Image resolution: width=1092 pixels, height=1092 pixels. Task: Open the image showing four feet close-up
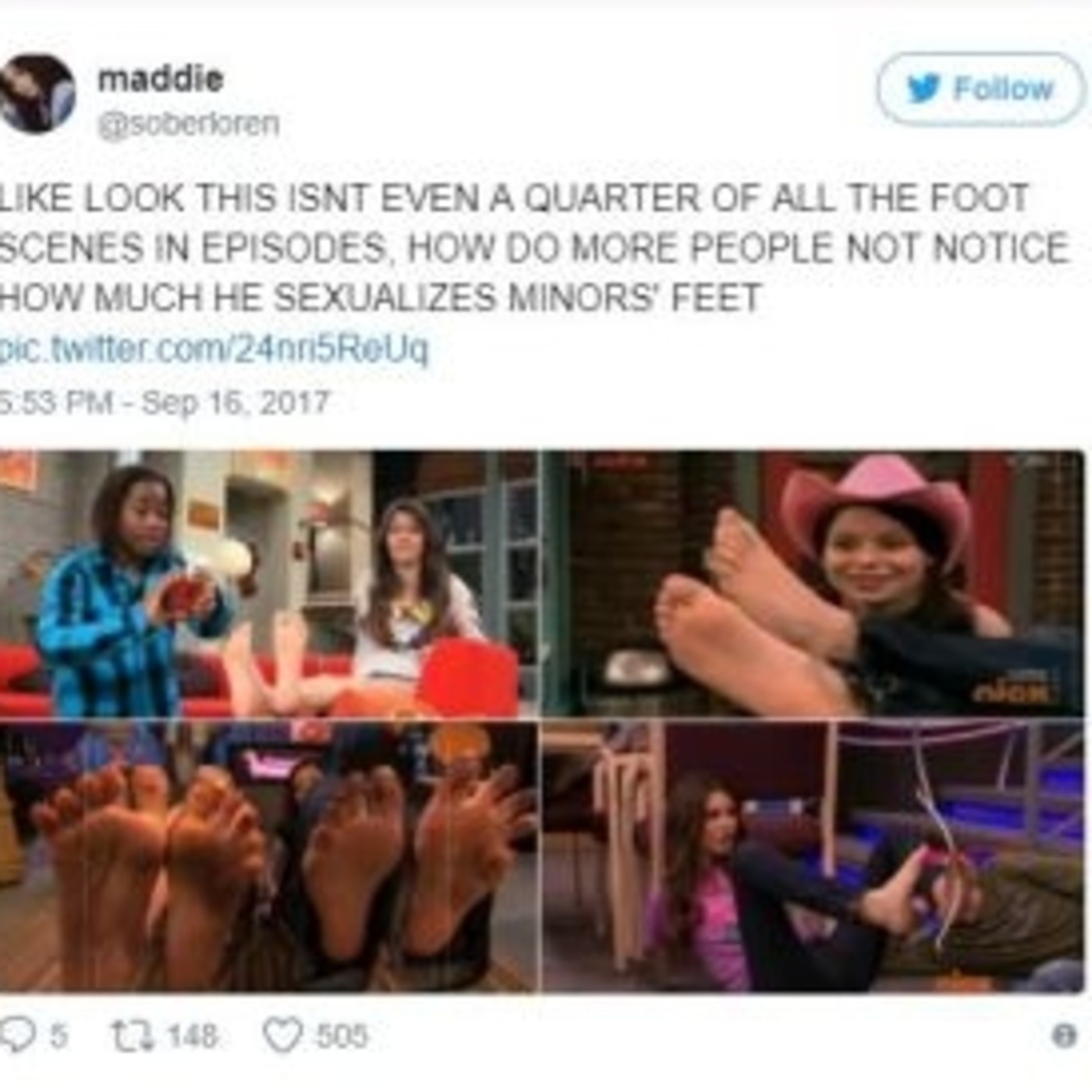pyautogui.click(x=269, y=856)
